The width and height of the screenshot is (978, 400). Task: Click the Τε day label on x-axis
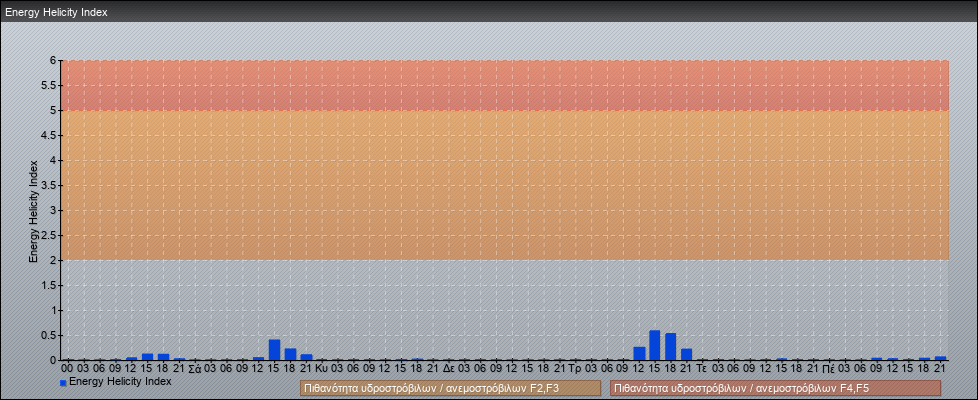[702, 368]
